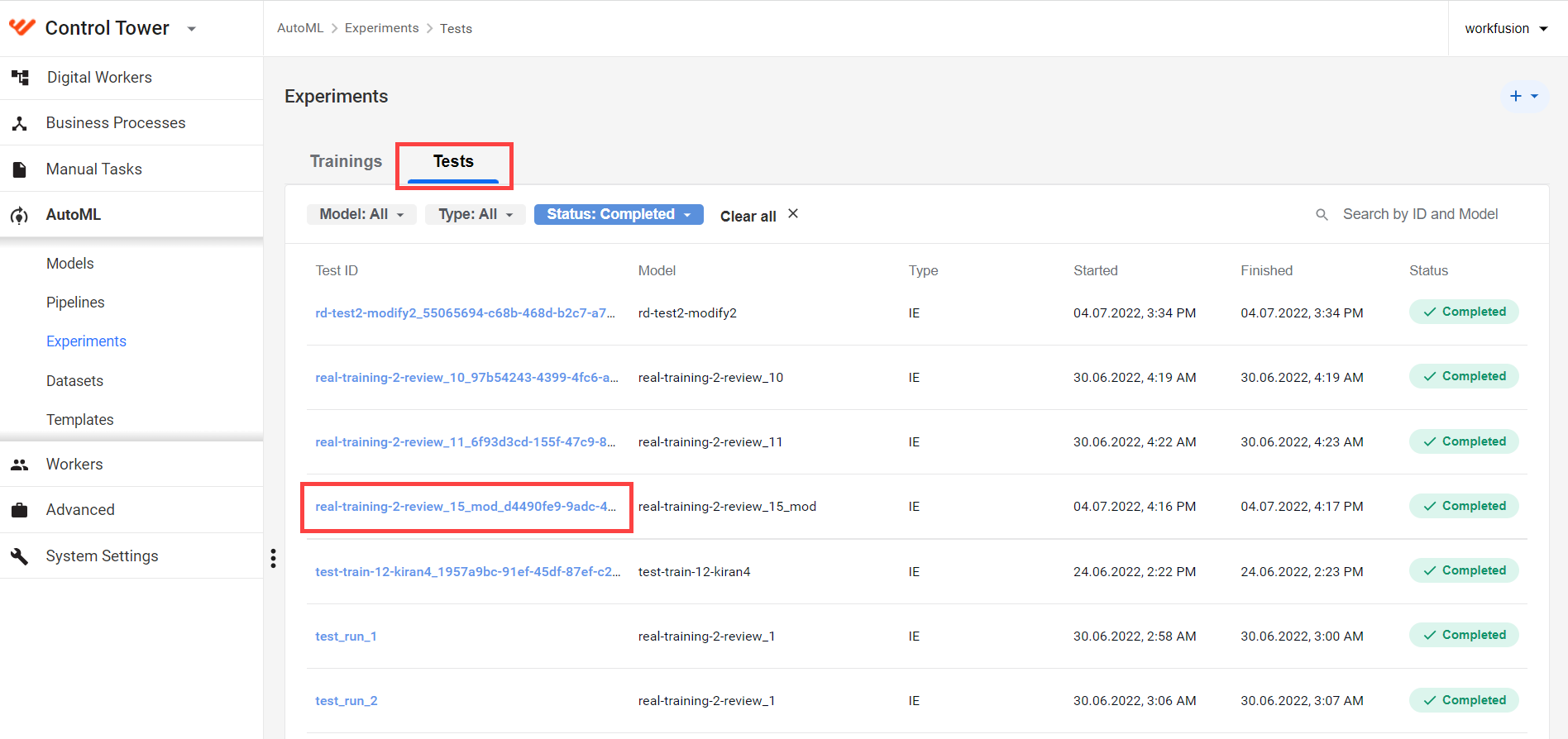Click the search magnifier icon
1568x739 pixels.
tap(1322, 215)
